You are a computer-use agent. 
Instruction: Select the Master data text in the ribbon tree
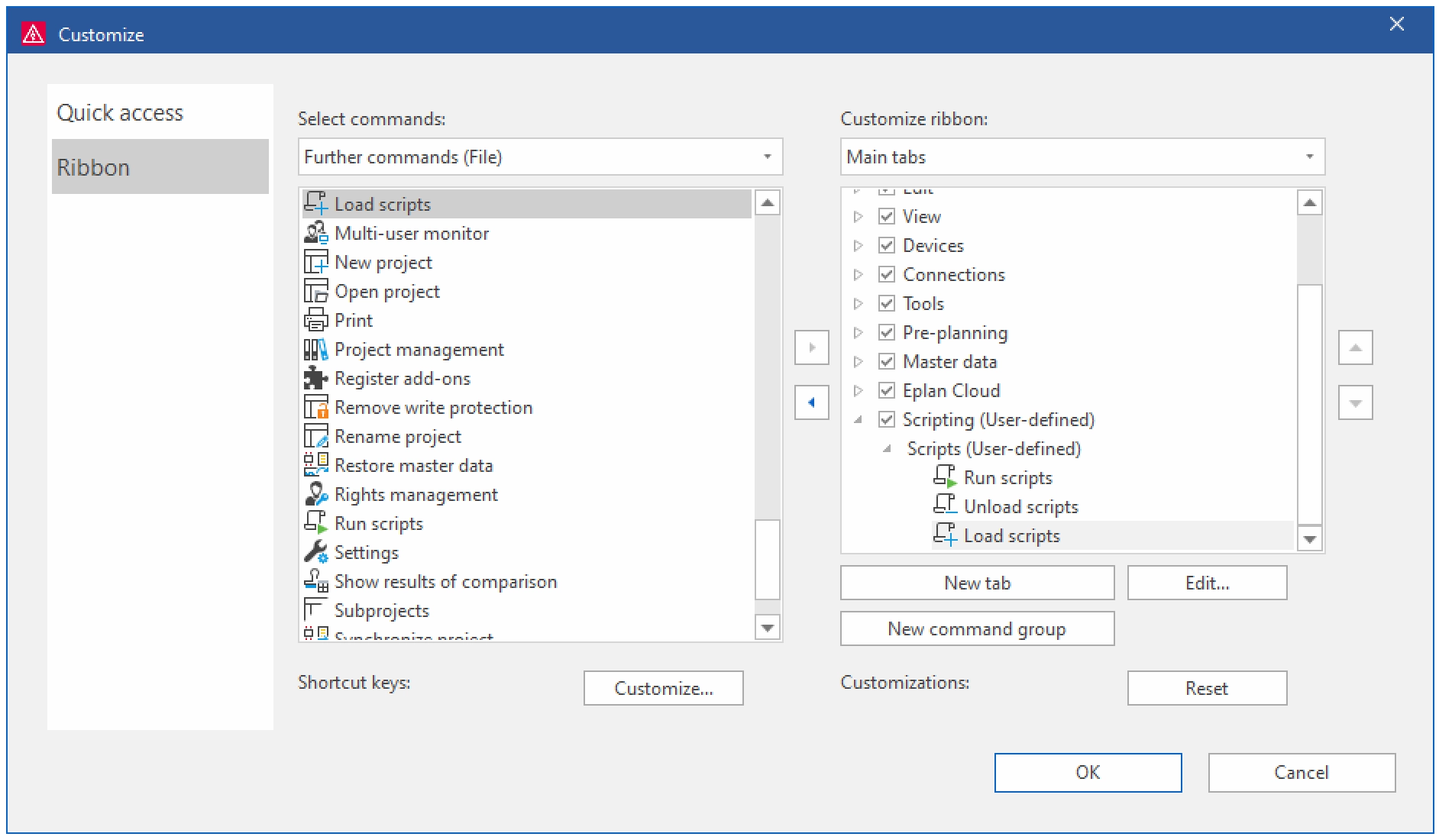point(949,361)
